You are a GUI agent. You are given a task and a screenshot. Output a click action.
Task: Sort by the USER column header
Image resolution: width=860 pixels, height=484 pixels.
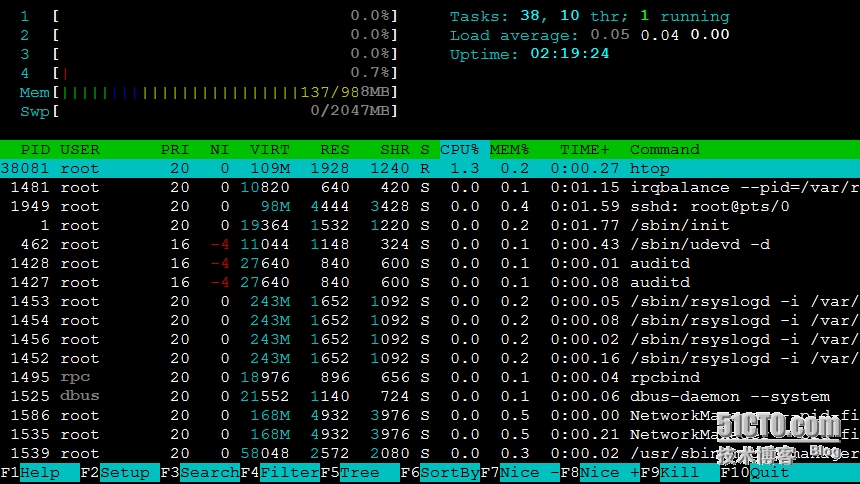click(x=80, y=150)
